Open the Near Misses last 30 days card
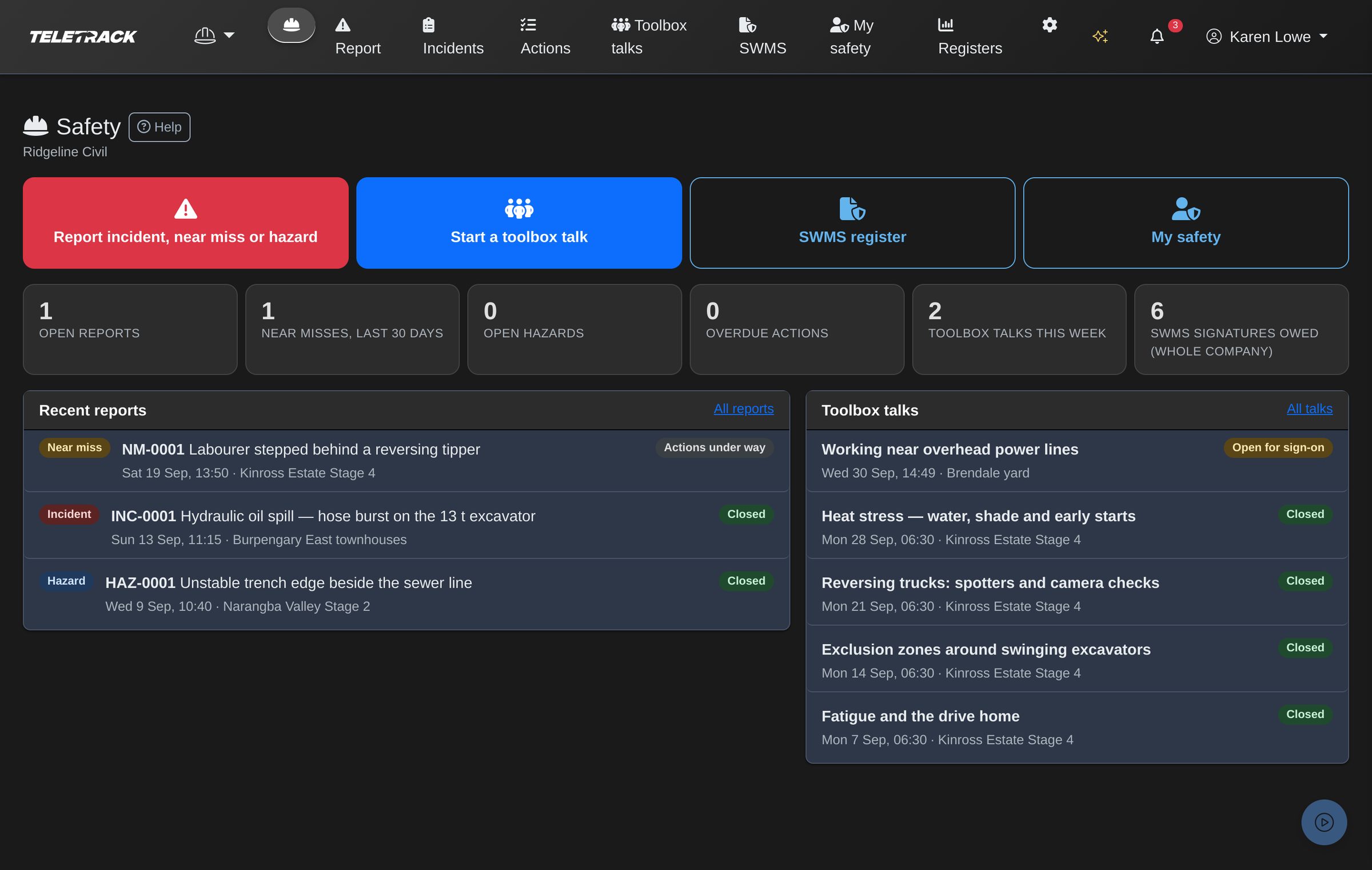Screen dimensions: 1372x870 [352, 329]
